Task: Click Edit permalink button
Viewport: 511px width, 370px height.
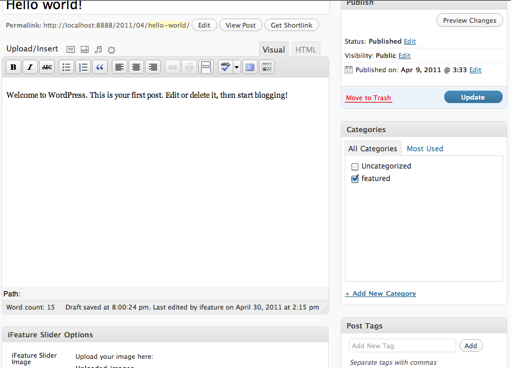Action: pyautogui.click(x=204, y=25)
